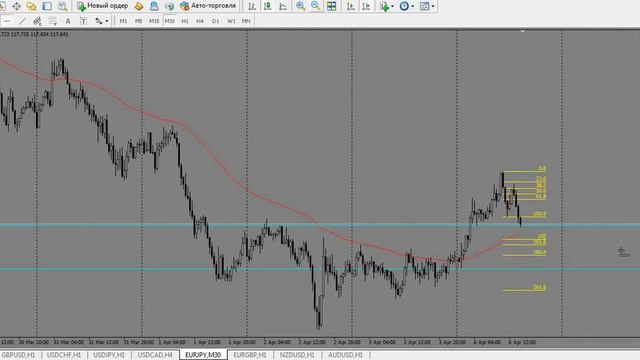Expand the arrows objects dropdown
640x360 pixels.
pyautogui.click(x=107, y=21)
